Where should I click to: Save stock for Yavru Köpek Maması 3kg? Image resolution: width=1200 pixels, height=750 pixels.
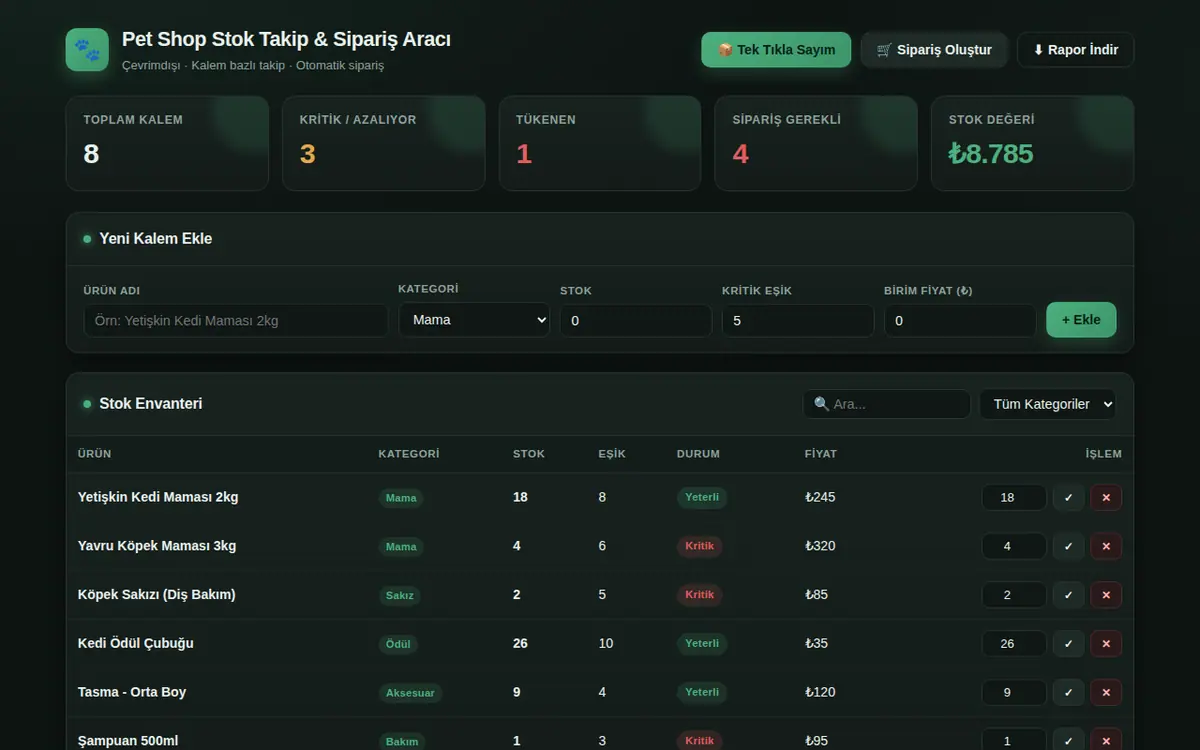coord(1068,546)
